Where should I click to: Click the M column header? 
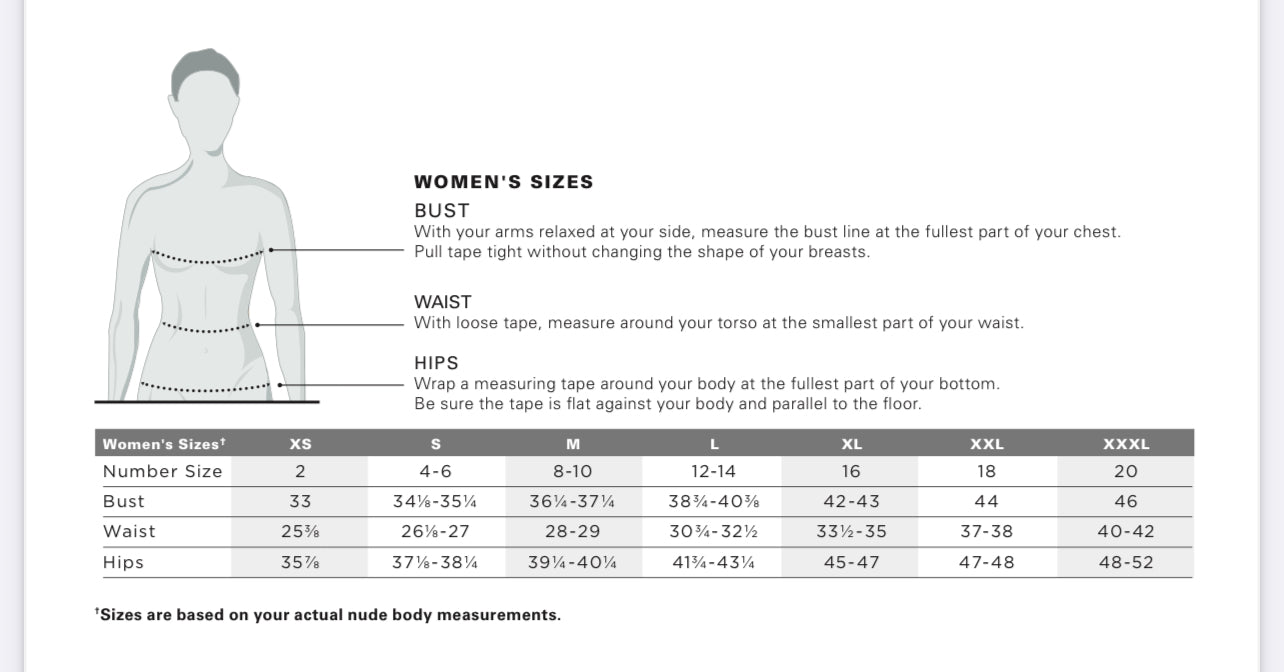point(573,444)
